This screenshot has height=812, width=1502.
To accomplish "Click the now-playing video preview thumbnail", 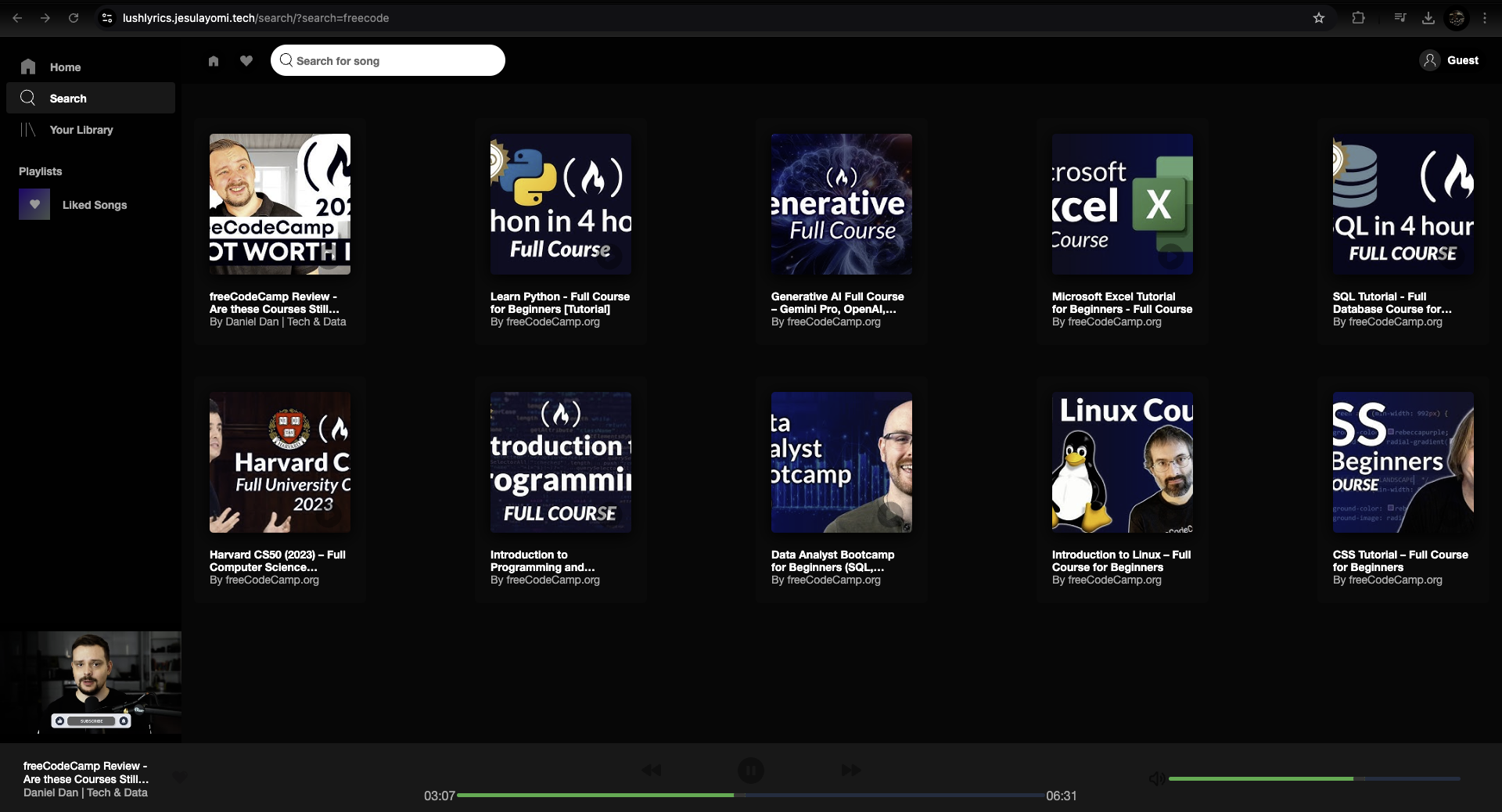I will coord(91,682).
